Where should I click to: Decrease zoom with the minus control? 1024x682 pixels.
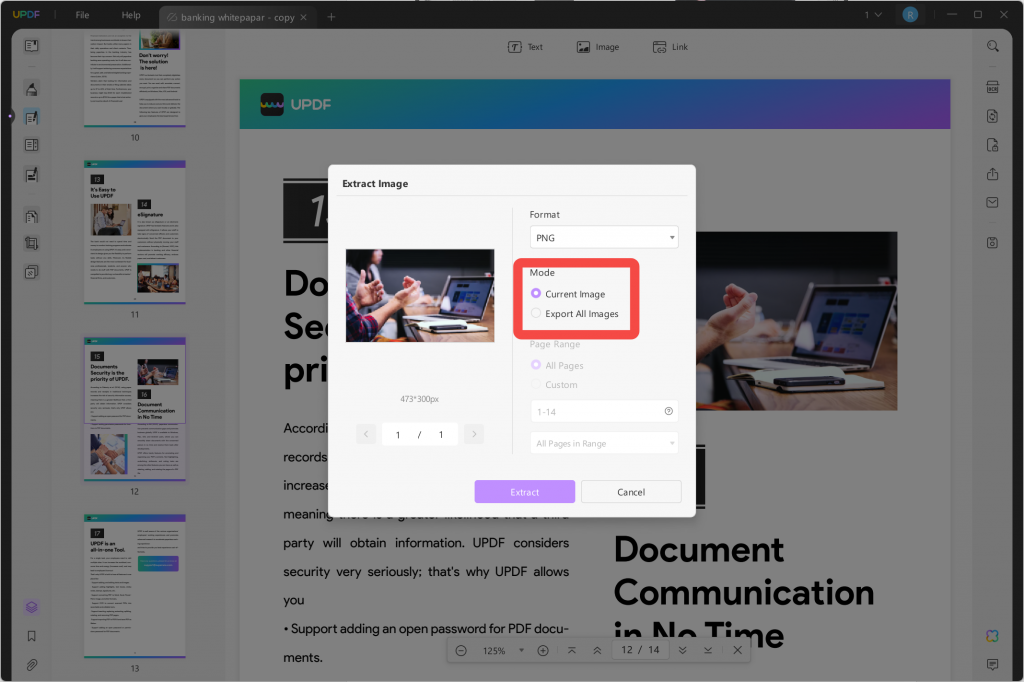coord(461,650)
